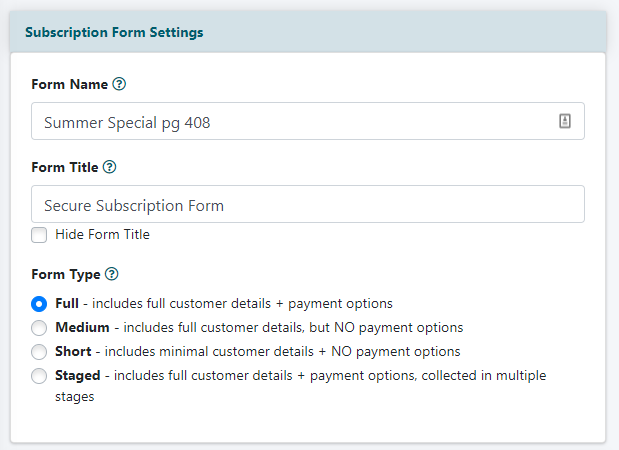Viewport: 619px width, 450px height.
Task: Choose the Medium form type radio button
Action: point(39,327)
